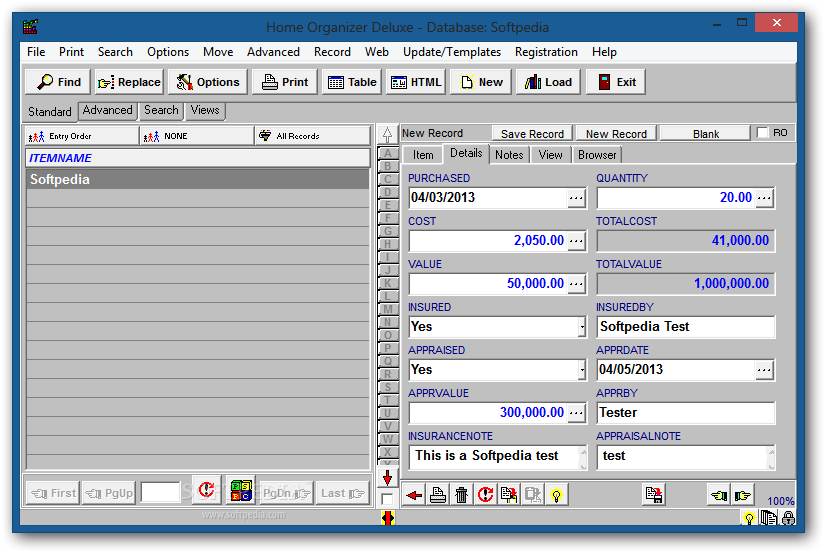Switch to Table view from toolbar
The height and width of the screenshot is (553, 825).
[351, 82]
